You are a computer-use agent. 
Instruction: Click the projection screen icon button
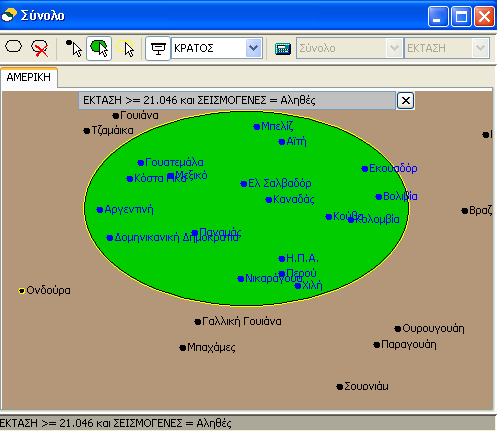[x=158, y=49]
